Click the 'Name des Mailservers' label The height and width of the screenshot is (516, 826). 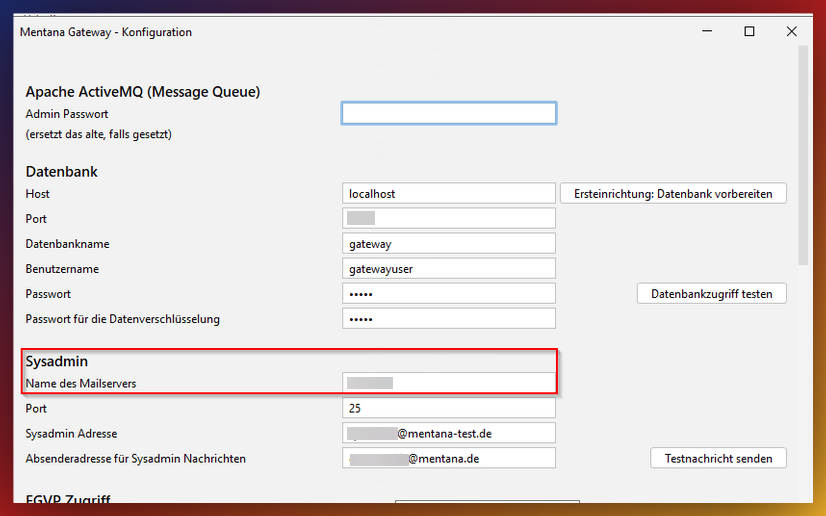click(81, 383)
